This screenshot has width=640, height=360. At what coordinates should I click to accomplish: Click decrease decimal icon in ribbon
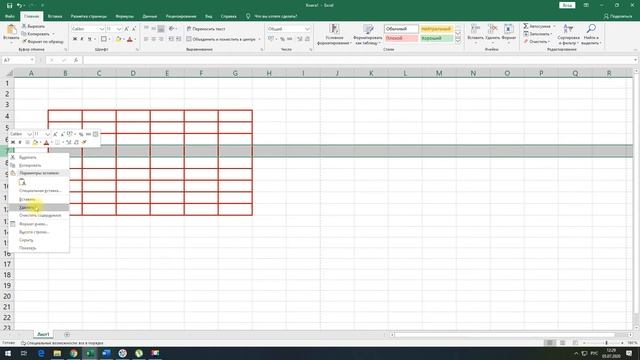click(307, 39)
